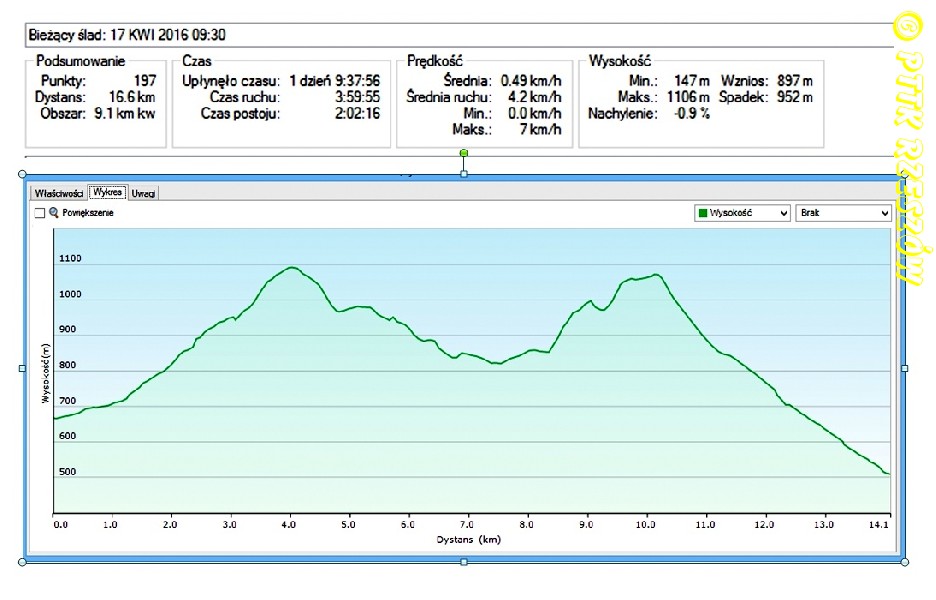Image resolution: width=936 pixels, height=600 pixels.
Task: Click the Dystans (km) axis label
Action: pos(467,539)
